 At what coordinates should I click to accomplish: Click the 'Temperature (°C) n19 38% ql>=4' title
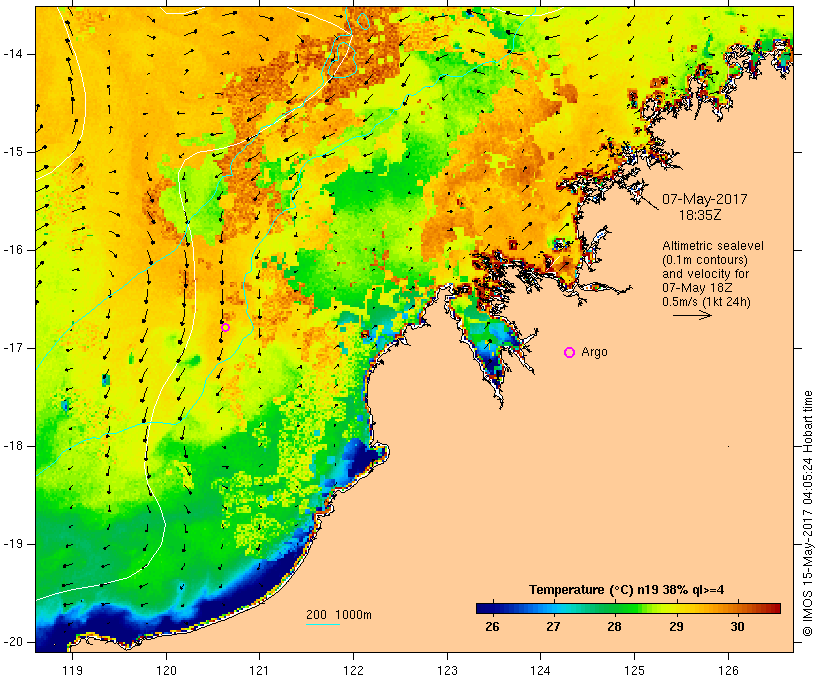tap(627, 590)
